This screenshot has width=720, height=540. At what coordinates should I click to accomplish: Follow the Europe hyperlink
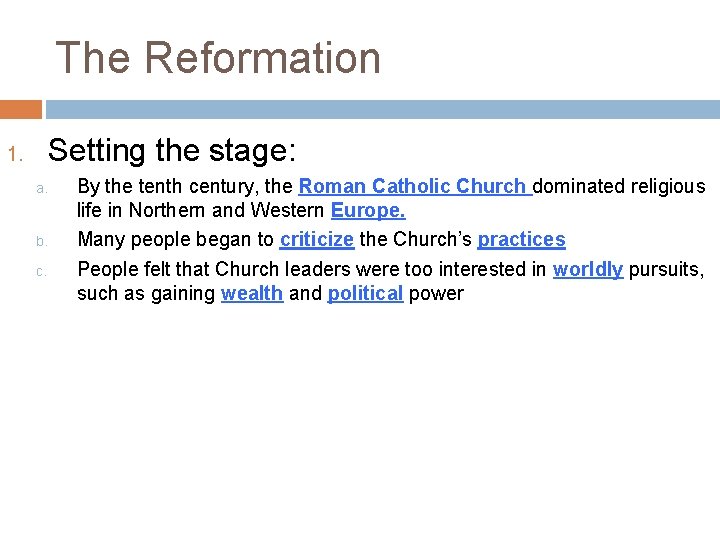point(368,210)
